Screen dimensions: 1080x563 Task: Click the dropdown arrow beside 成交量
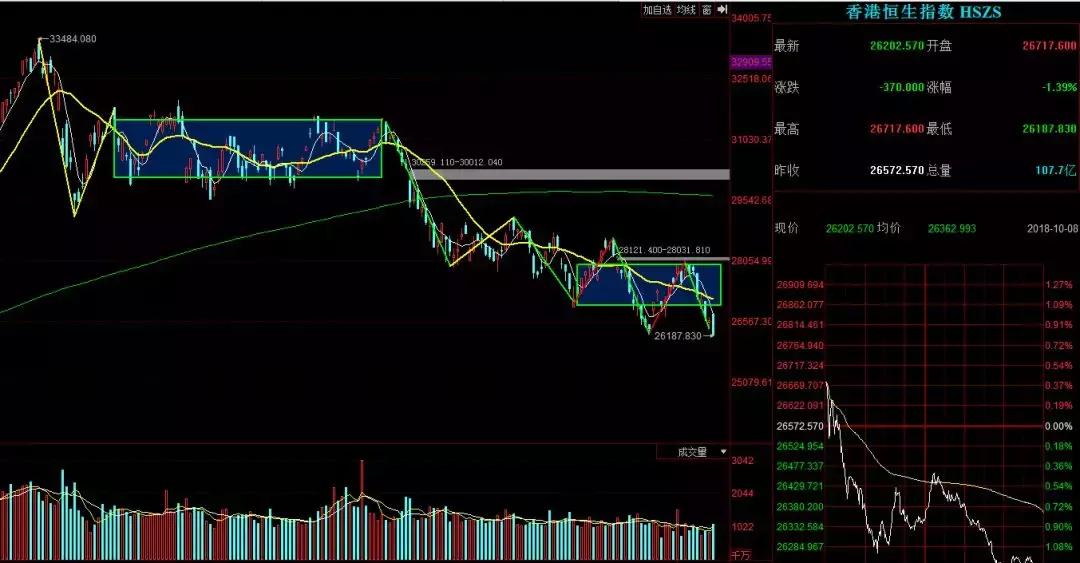723,452
